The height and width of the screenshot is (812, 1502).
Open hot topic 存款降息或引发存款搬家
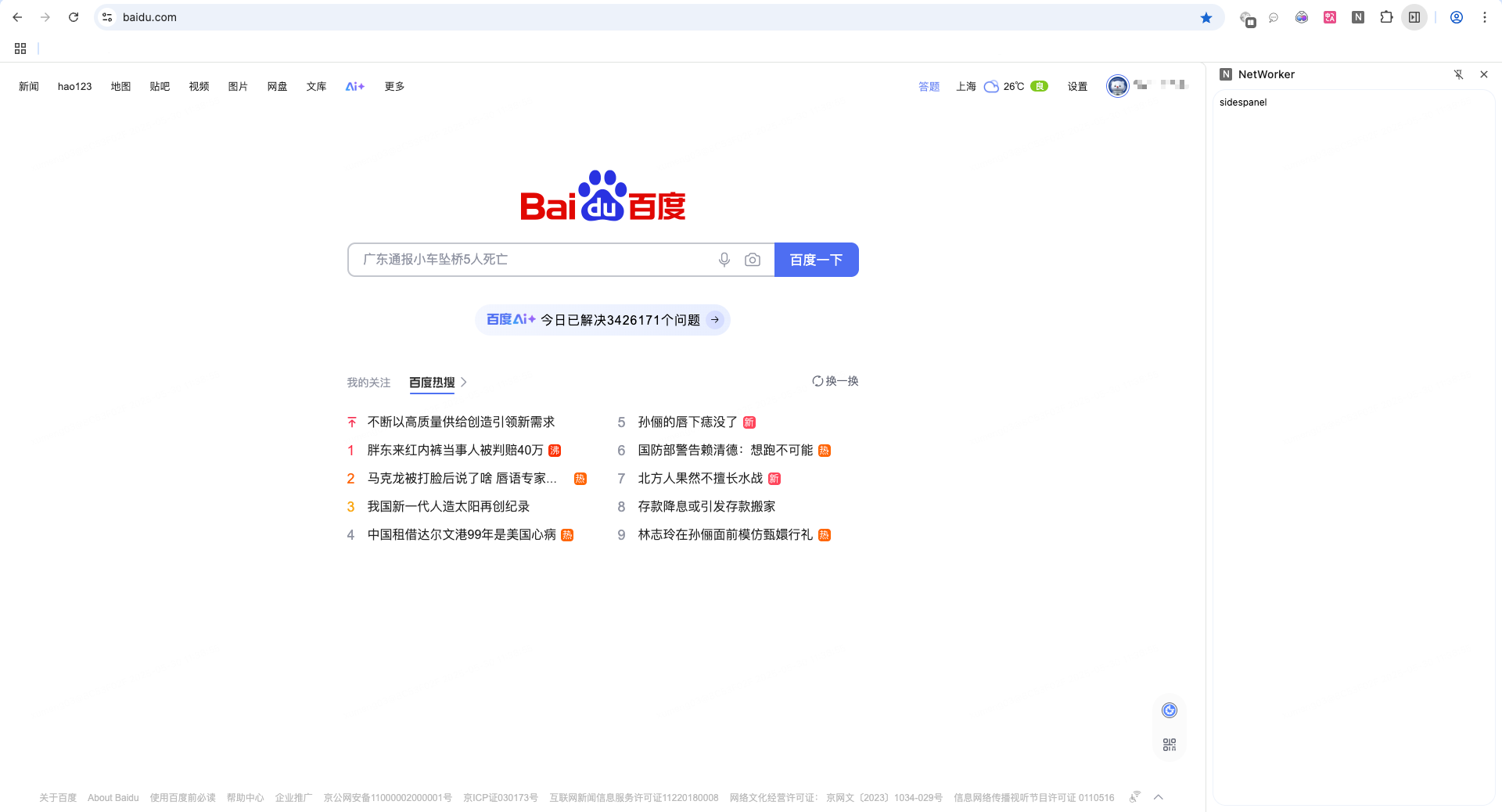(706, 507)
